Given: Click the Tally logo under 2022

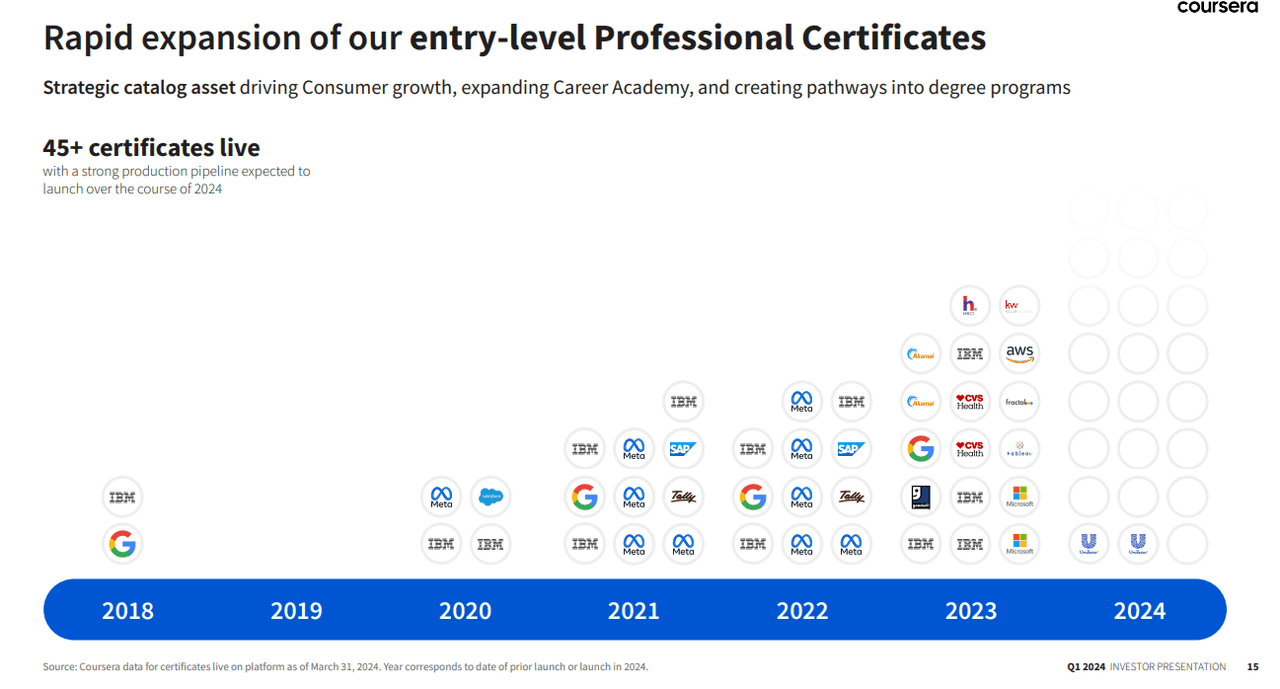Looking at the screenshot, I should tap(851, 497).
